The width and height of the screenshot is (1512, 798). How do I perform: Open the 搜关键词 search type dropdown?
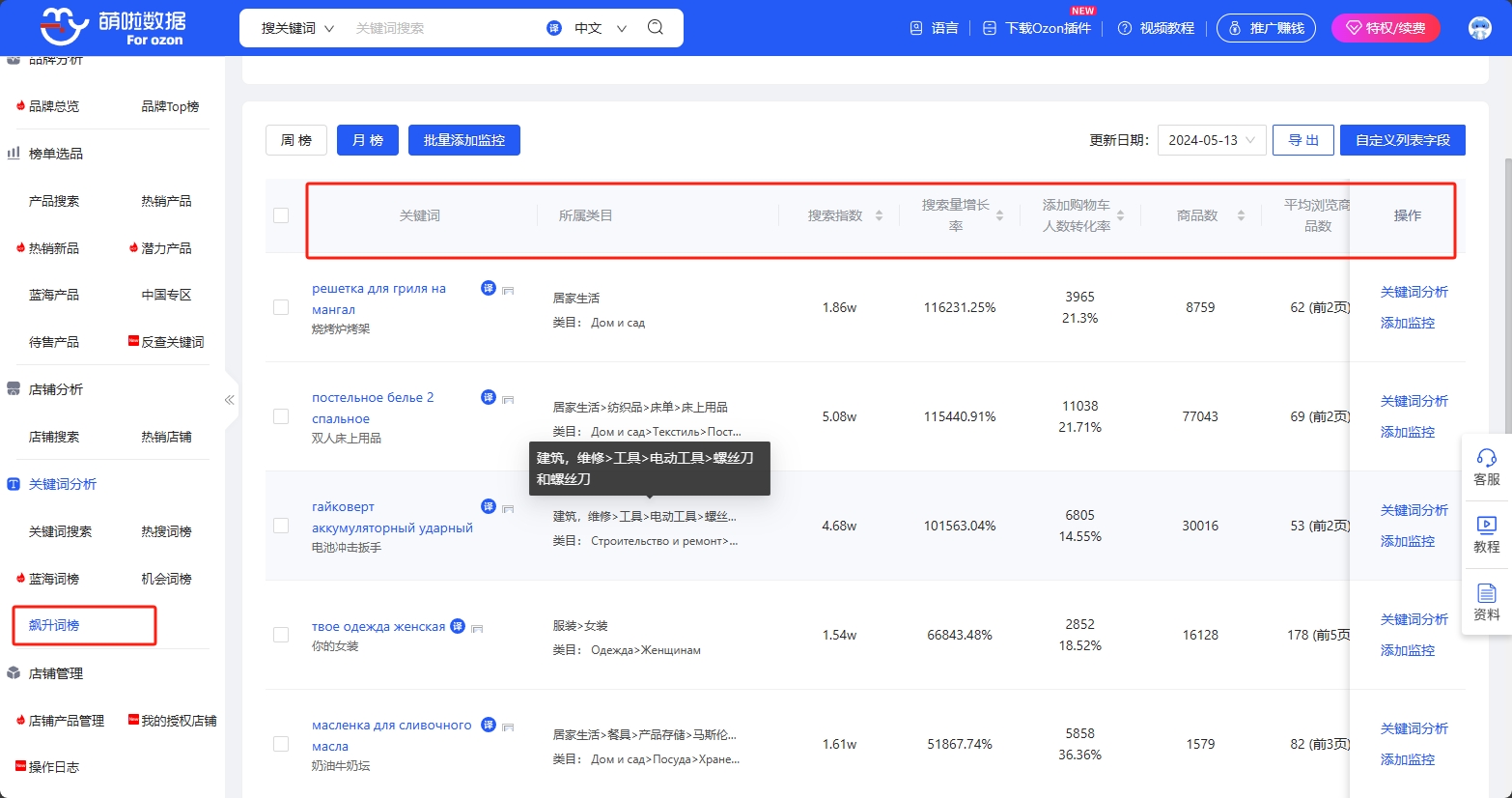click(297, 28)
